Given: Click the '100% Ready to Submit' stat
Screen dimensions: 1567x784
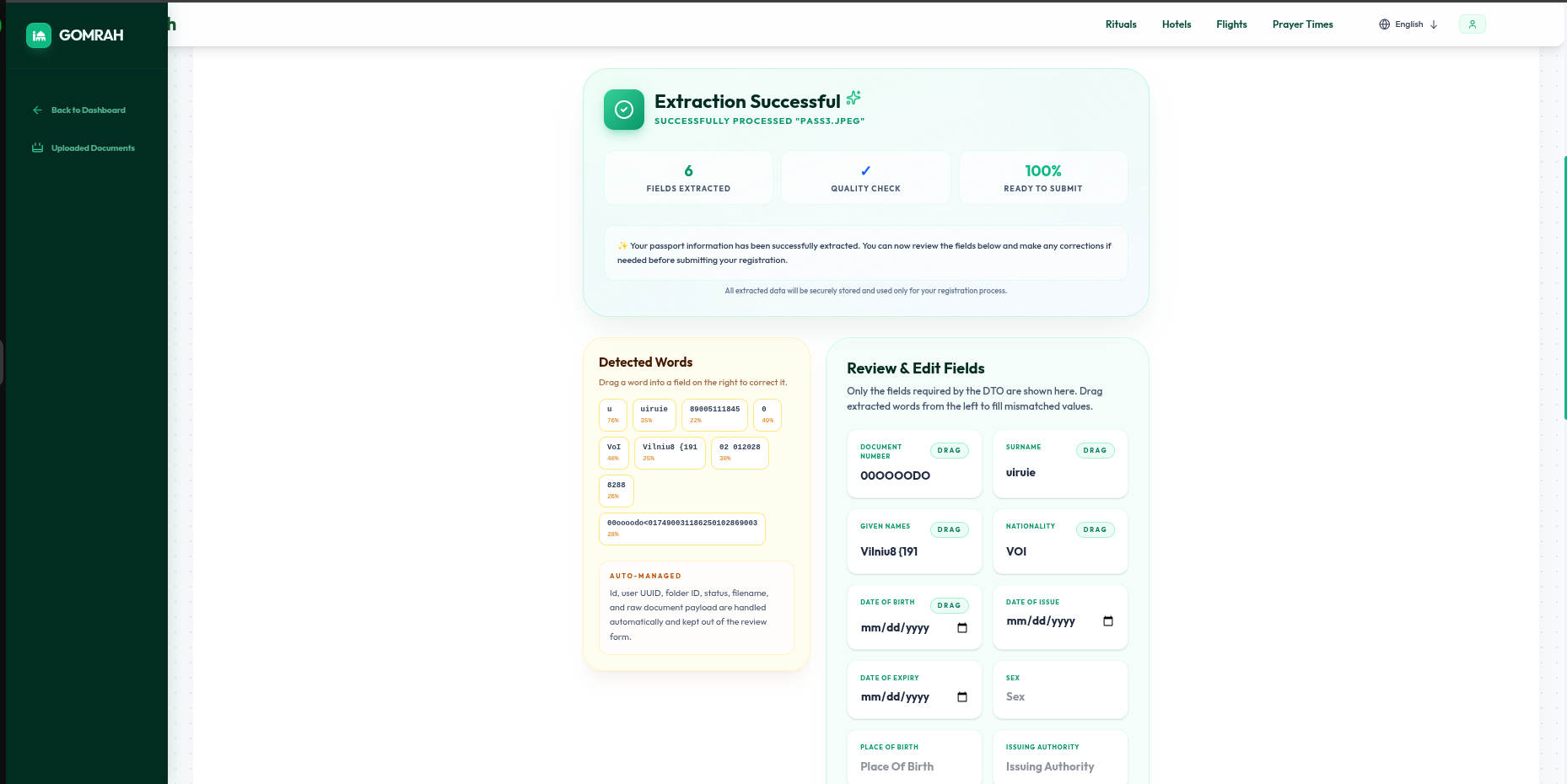Looking at the screenshot, I should click(x=1043, y=177).
